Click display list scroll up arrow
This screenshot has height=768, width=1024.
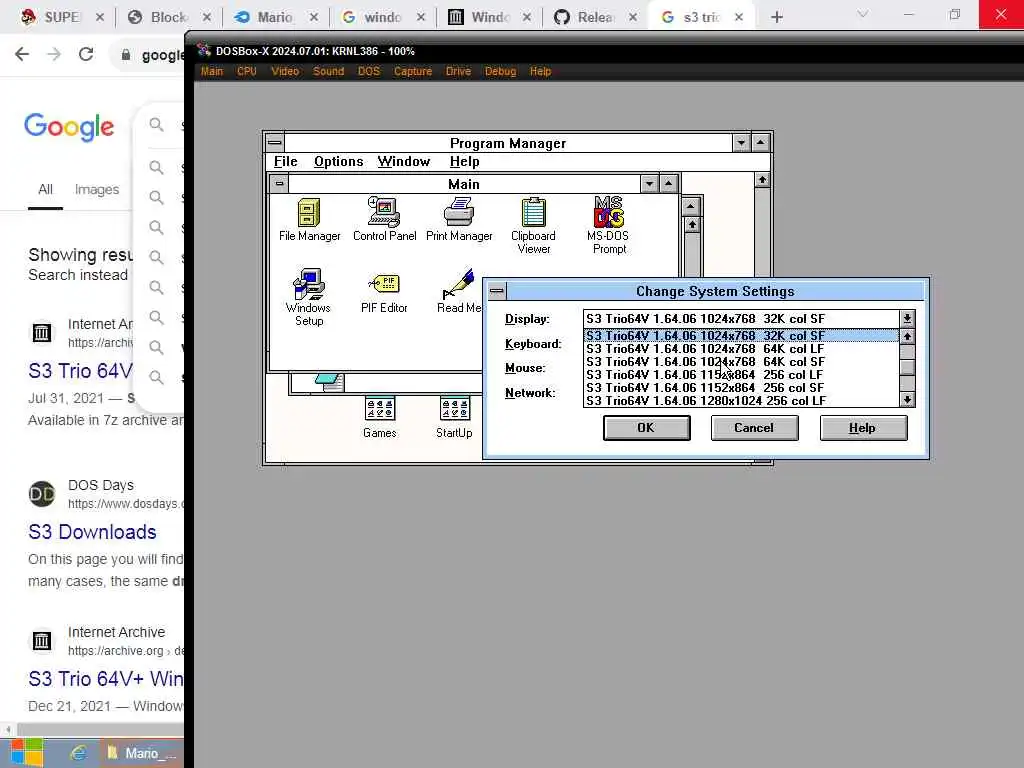point(907,336)
